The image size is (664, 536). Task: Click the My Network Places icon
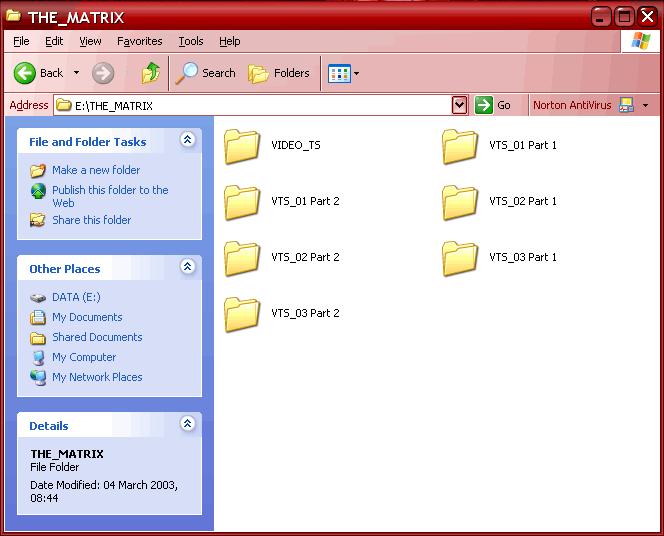pyautogui.click(x=38, y=378)
